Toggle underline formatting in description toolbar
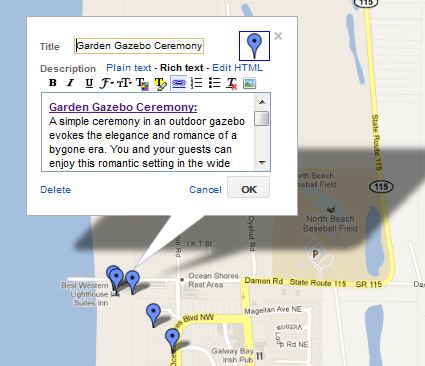425x366 pixels. coord(89,83)
